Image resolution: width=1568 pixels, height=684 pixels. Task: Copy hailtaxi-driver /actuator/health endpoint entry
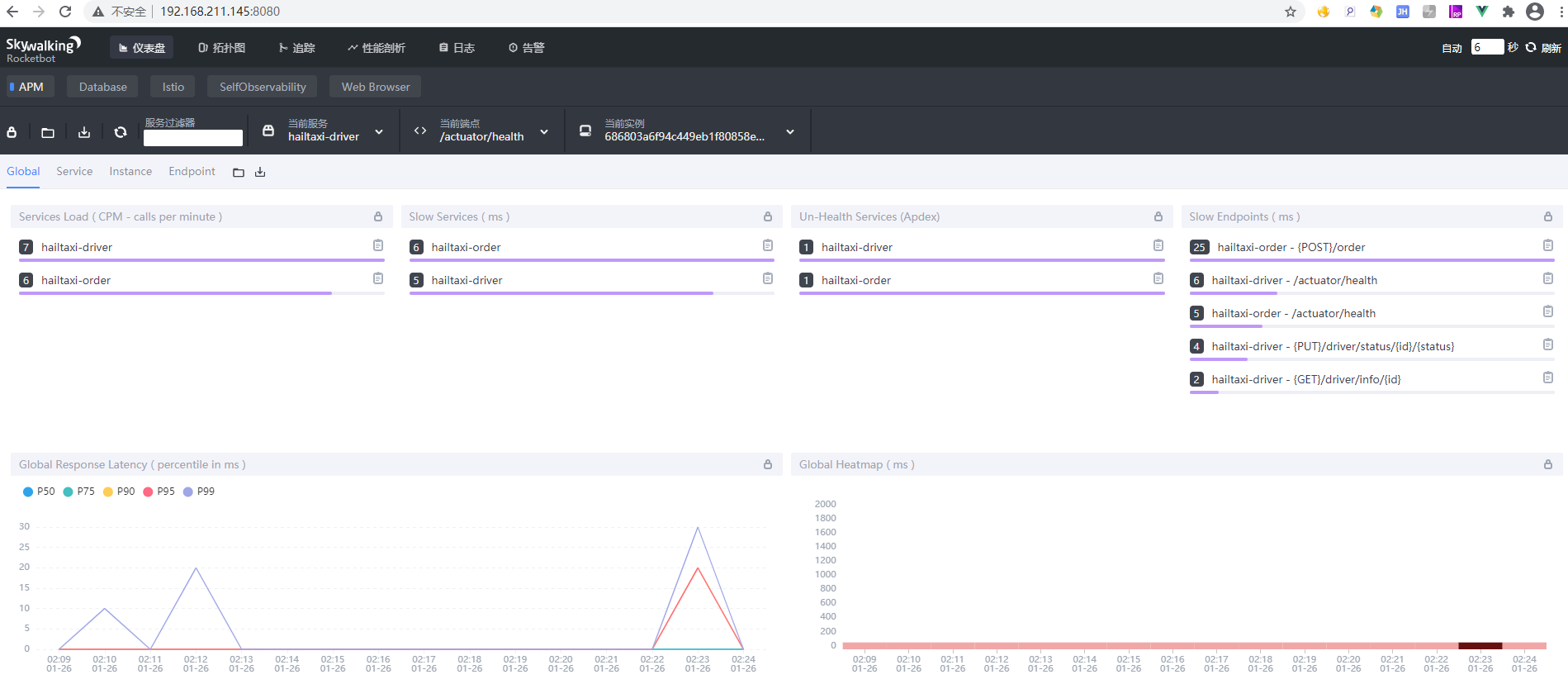[x=1548, y=278]
